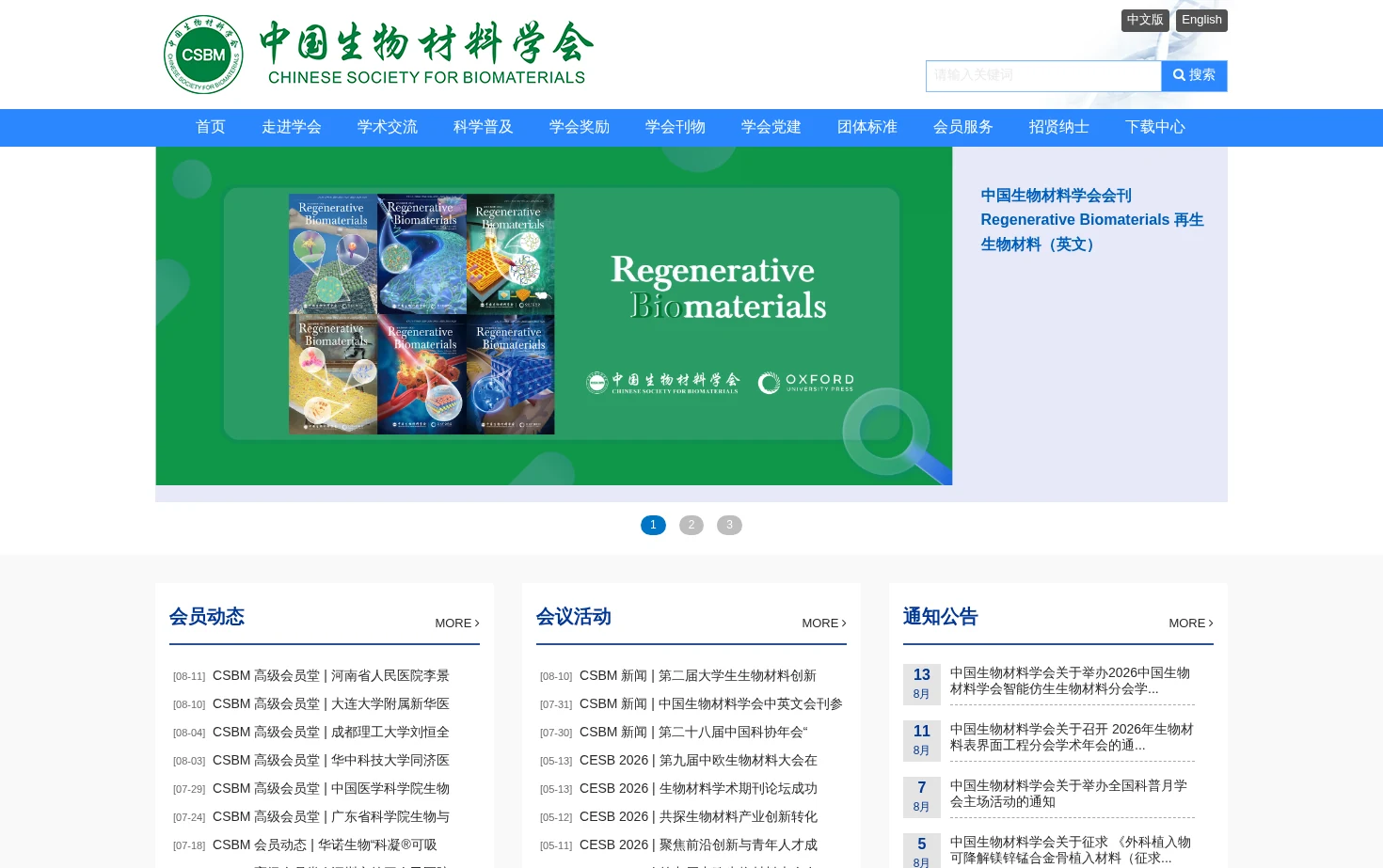Select carousel slide 3 indicator
Screen dimensions: 1383x868
coord(729,525)
